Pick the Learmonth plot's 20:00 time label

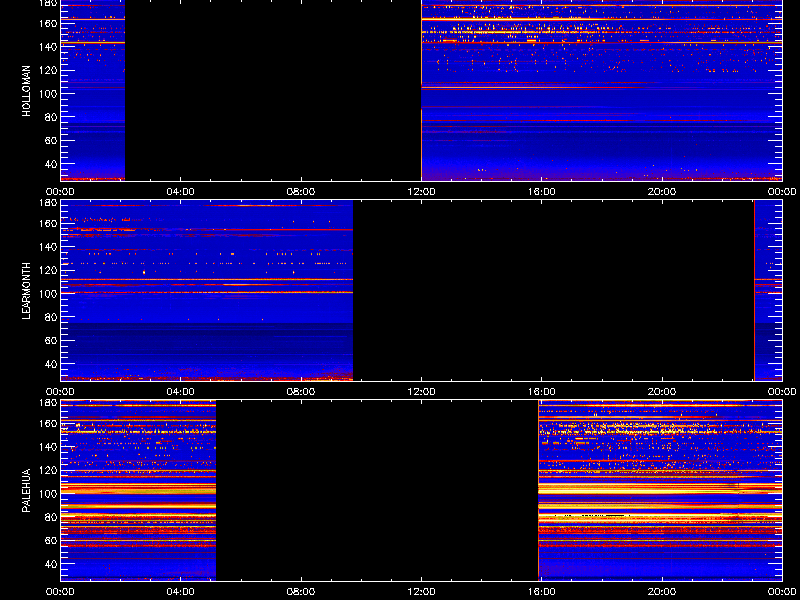coord(662,392)
